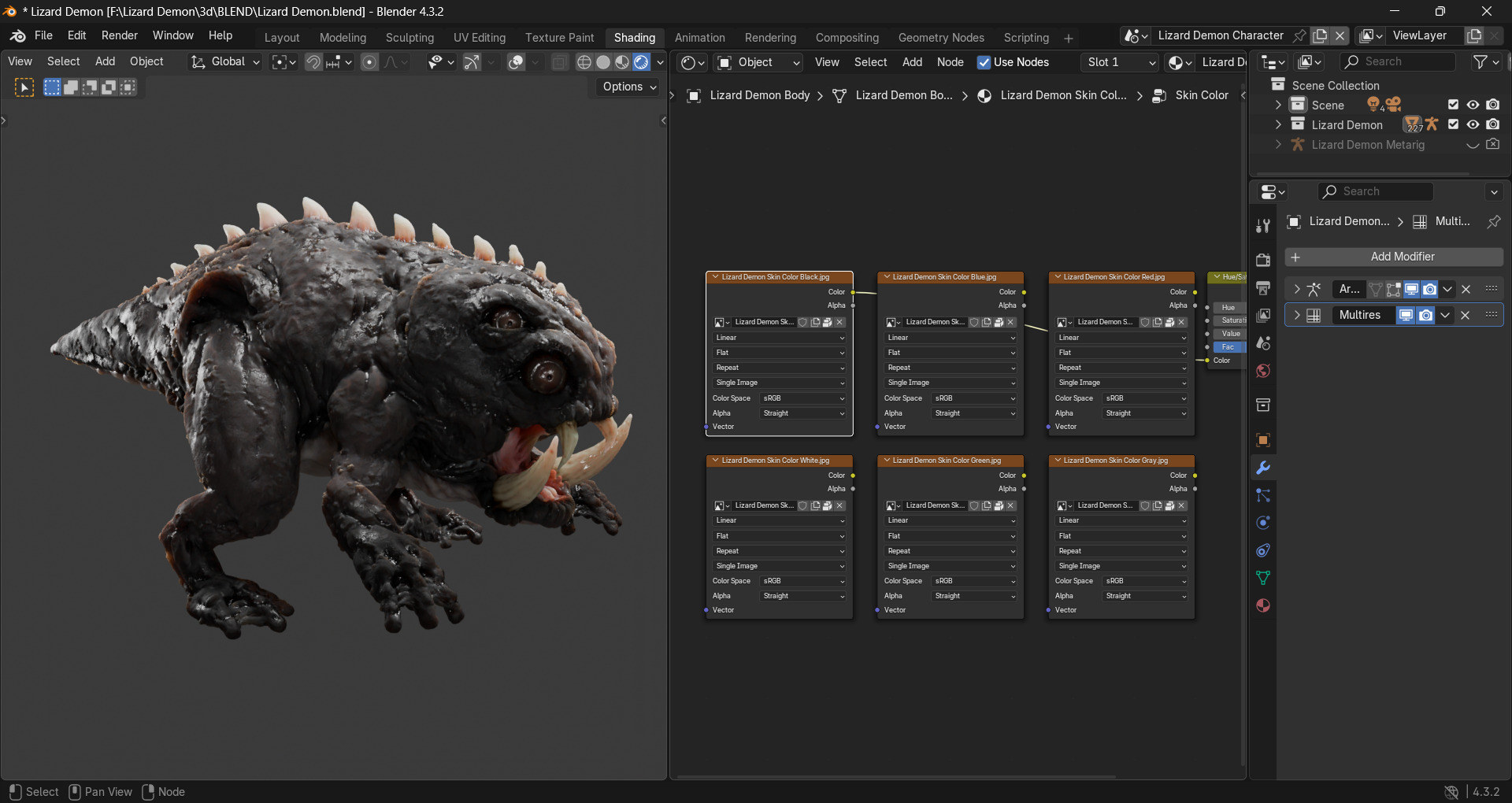
Task: Uncheck Lizard Demon collection checkbox
Action: 1453,124
